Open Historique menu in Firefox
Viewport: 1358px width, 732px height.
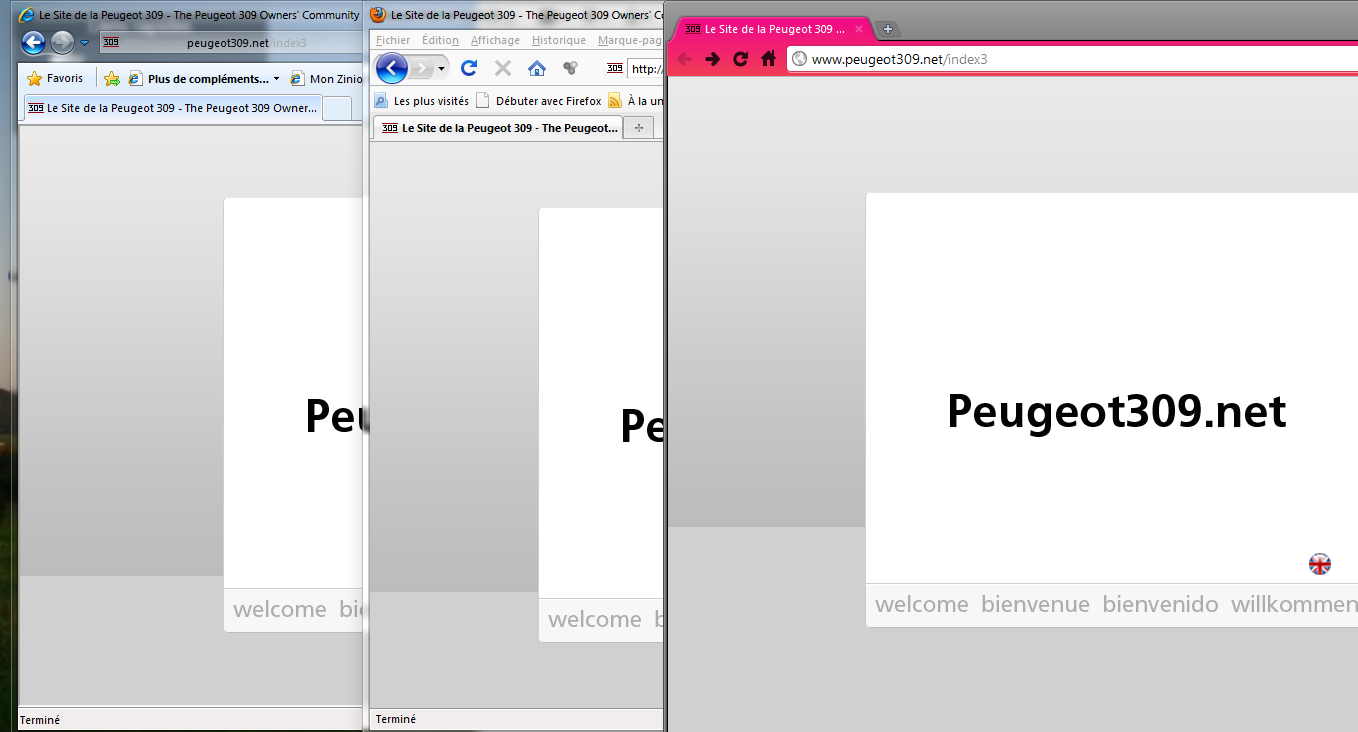click(559, 40)
